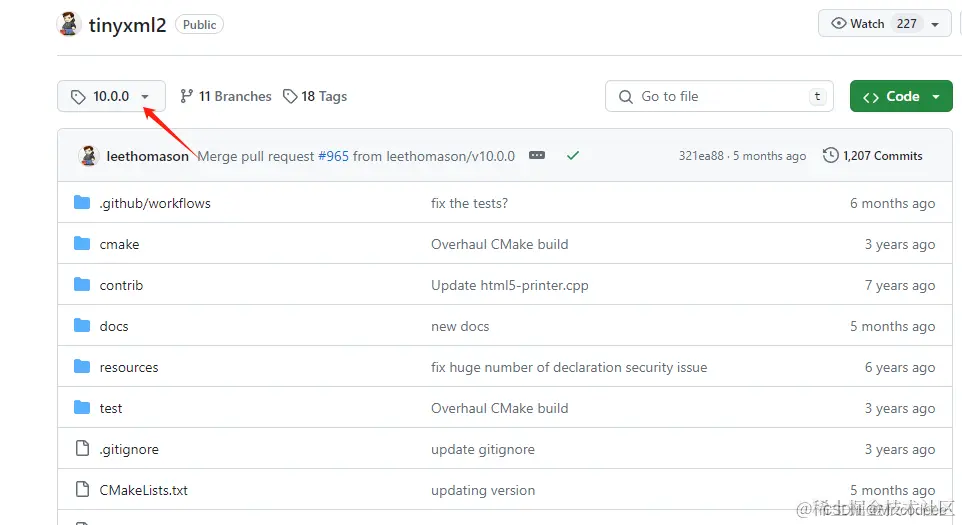Click folder icon for resources

click(82, 367)
